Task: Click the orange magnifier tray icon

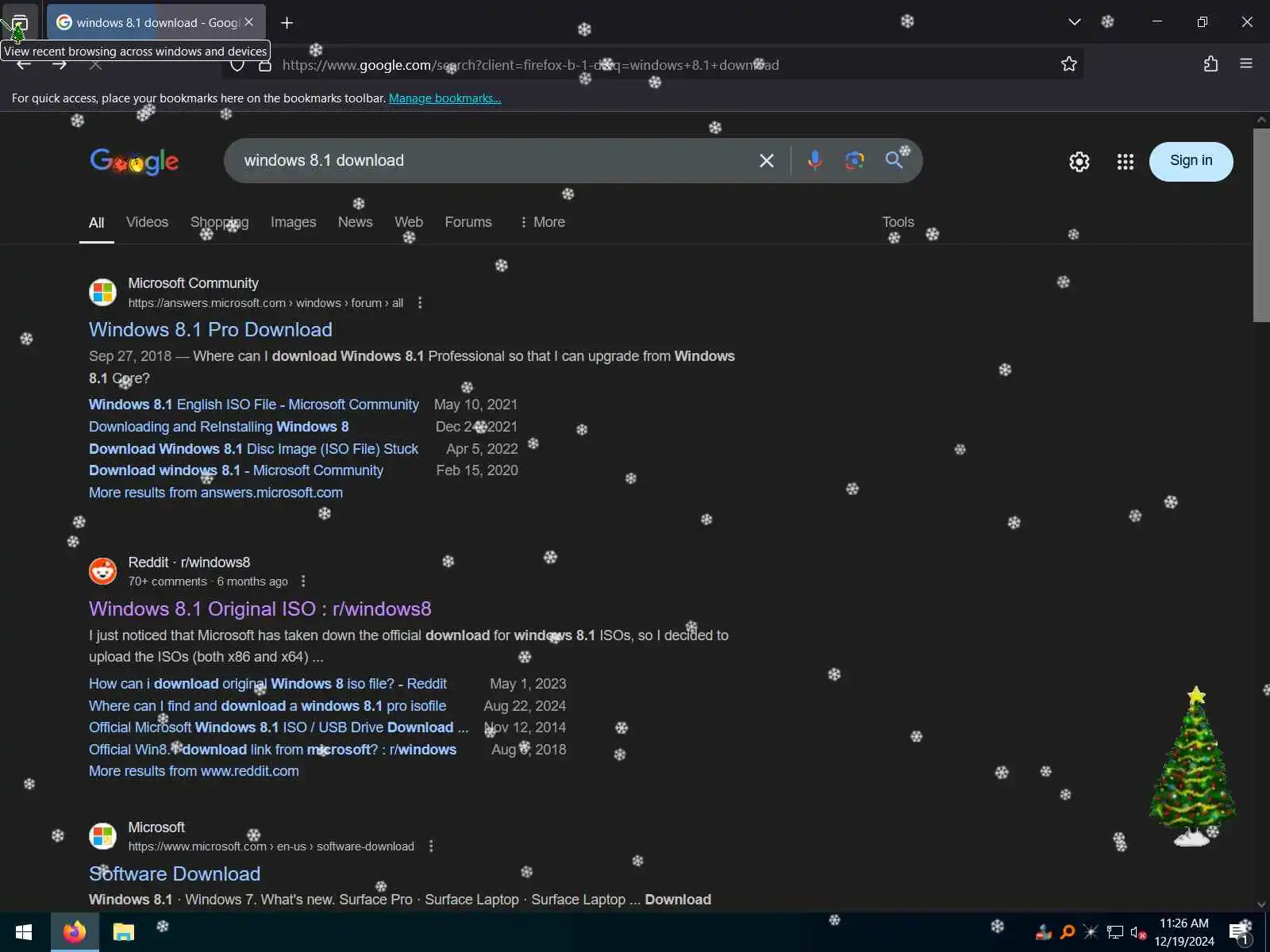Action: [1068, 932]
